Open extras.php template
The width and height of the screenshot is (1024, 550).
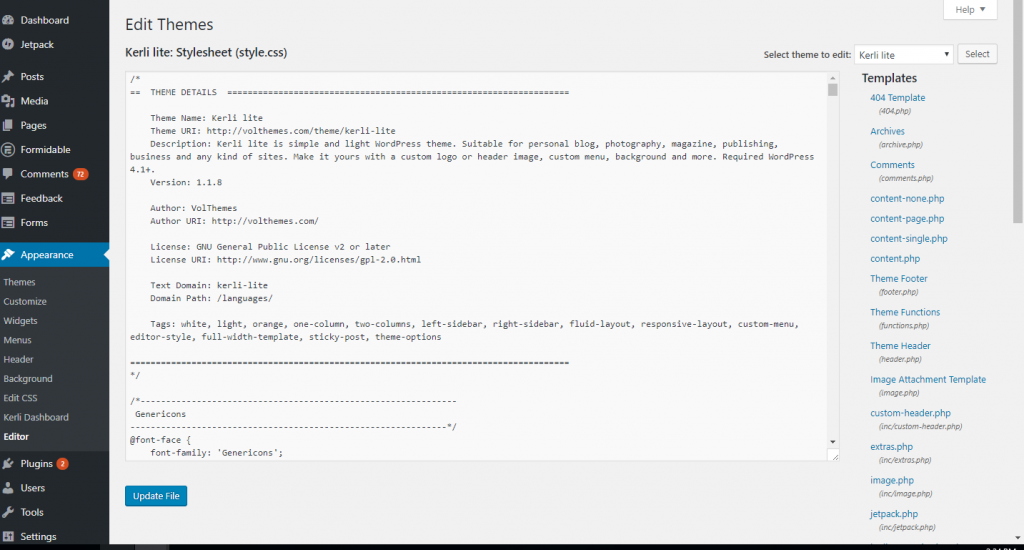click(x=891, y=447)
